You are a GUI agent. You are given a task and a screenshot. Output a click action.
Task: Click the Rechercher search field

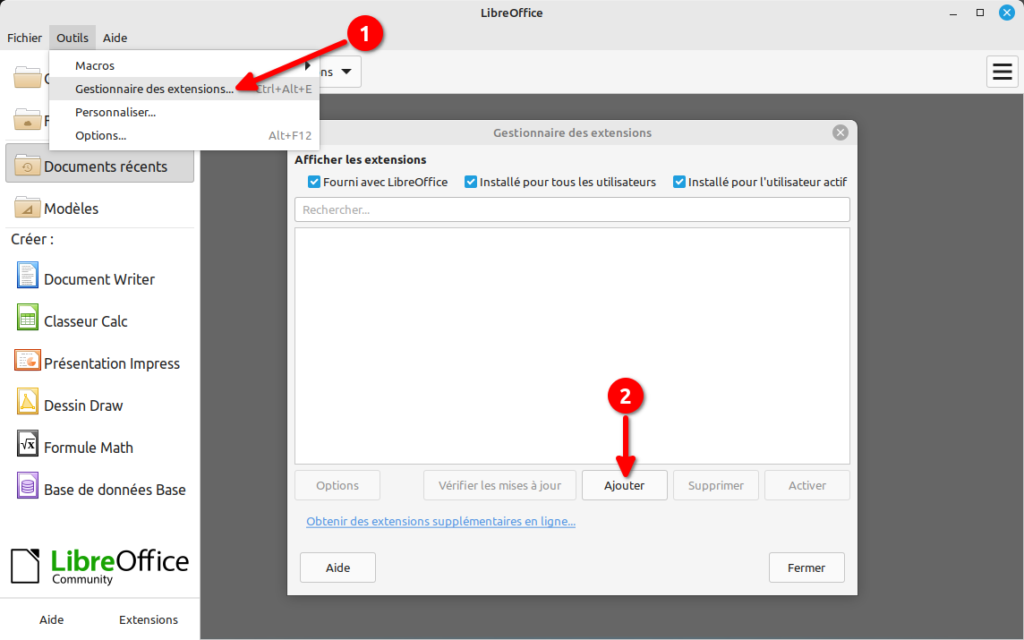click(x=572, y=210)
